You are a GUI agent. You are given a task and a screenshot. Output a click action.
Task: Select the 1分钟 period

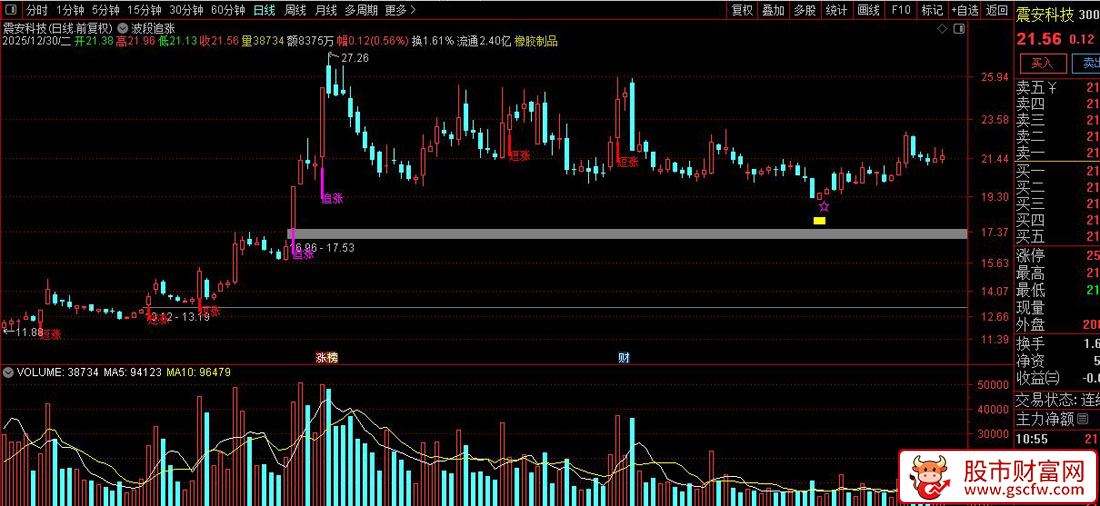tap(70, 10)
